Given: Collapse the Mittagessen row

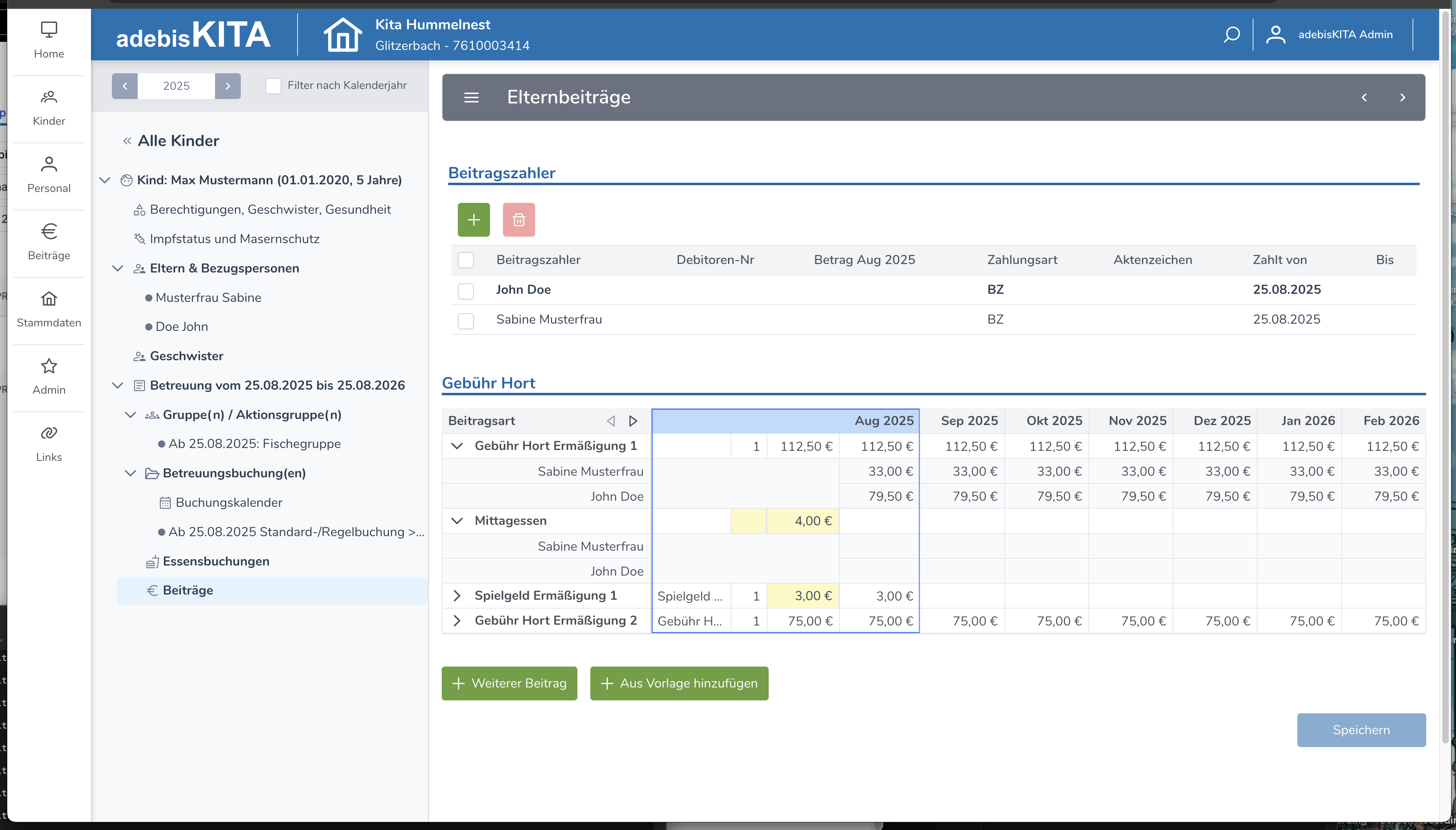Looking at the screenshot, I should coord(457,521).
